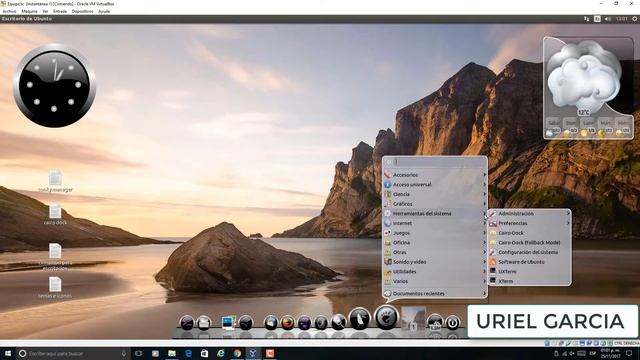Open the Accesorios menu category
The width and height of the screenshot is (640, 360).
(x=435, y=175)
